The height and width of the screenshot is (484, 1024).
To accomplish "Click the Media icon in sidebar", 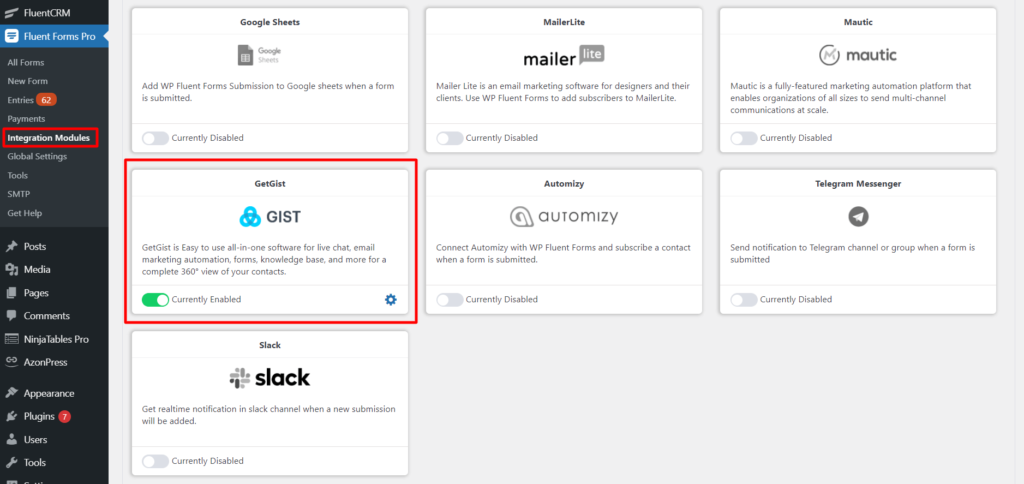I will [11, 269].
